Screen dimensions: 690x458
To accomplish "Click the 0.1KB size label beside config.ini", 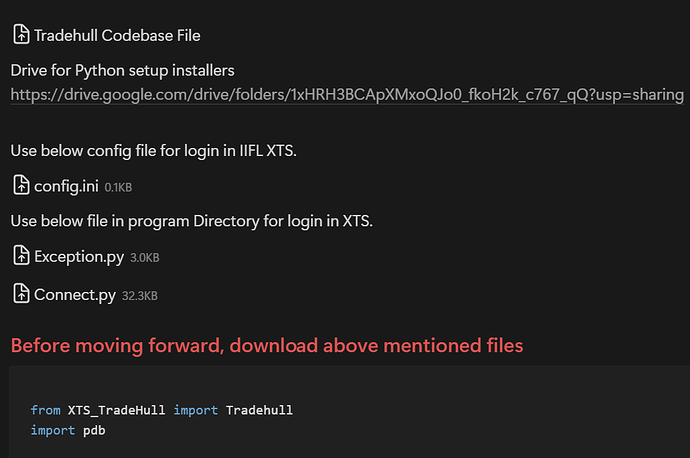I will pyautogui.click(x=118, y=187).
